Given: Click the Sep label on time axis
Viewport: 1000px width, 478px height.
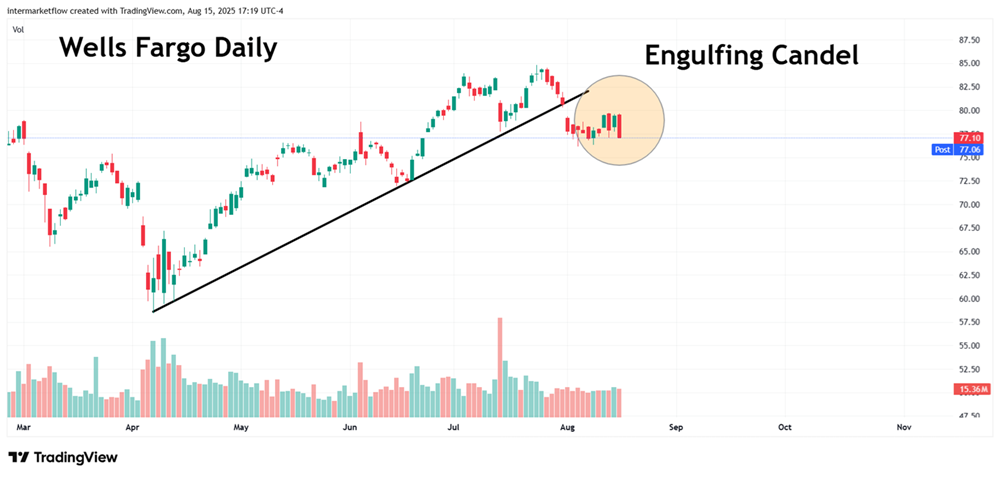Looking at the screenshot, I should tap(676, 427).
